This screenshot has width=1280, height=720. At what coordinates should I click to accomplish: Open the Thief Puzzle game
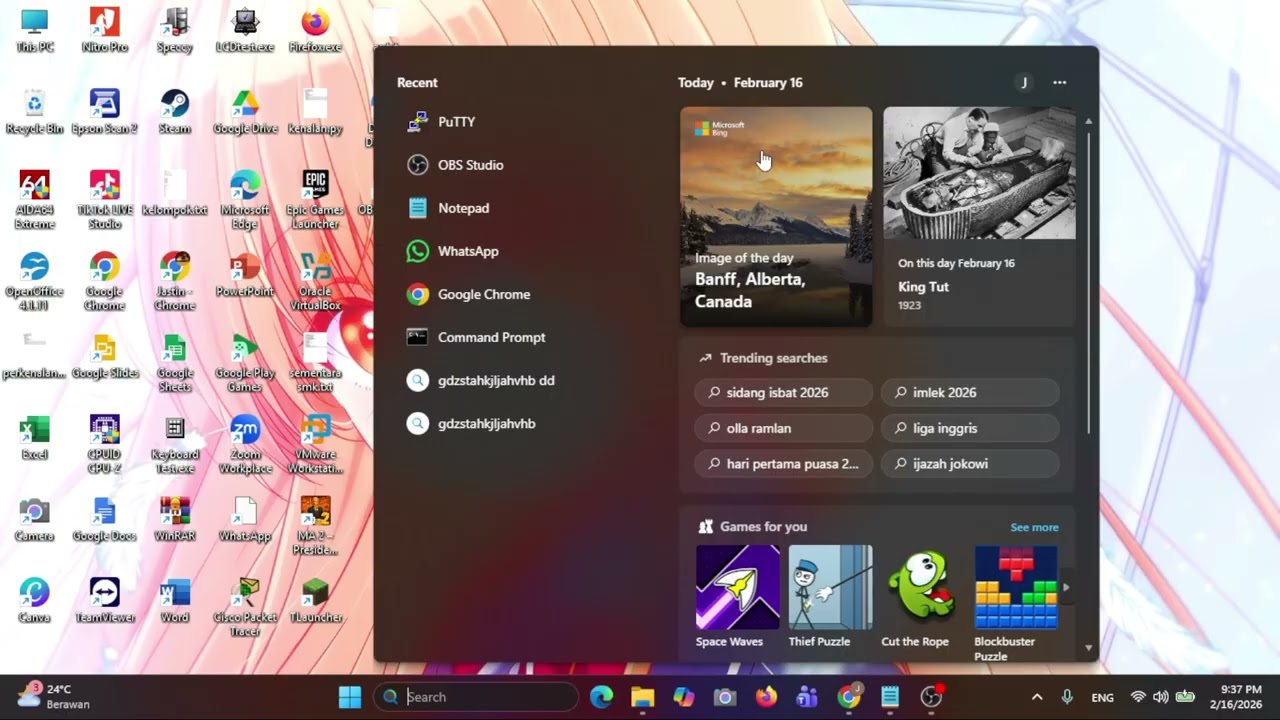pyautogui.click(x=829, y=596)
